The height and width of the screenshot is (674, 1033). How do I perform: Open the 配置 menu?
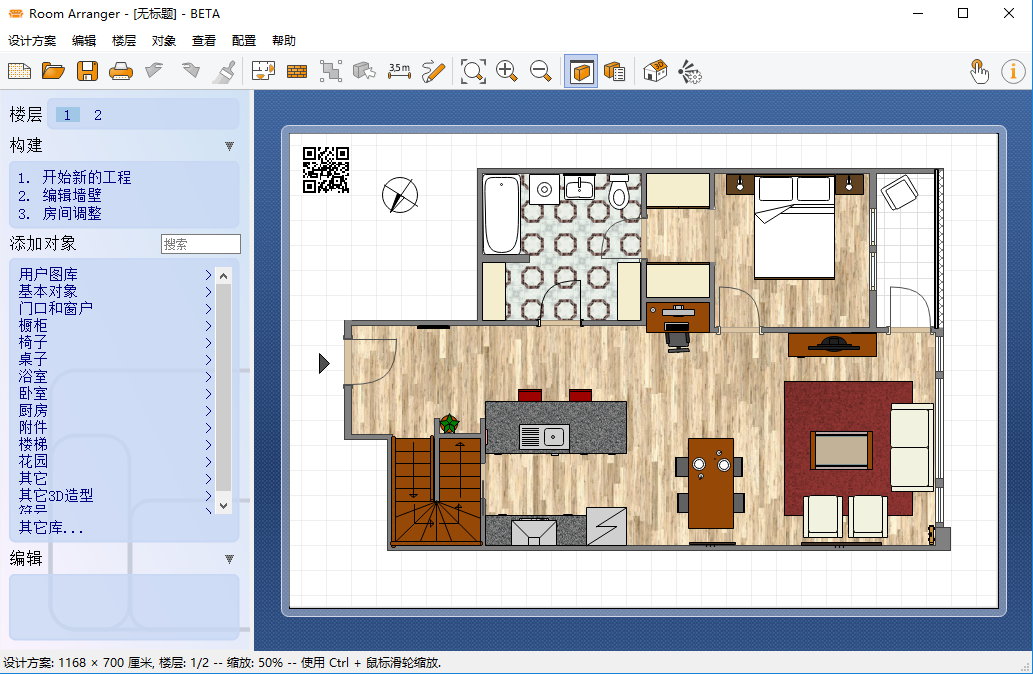point(244,41)
